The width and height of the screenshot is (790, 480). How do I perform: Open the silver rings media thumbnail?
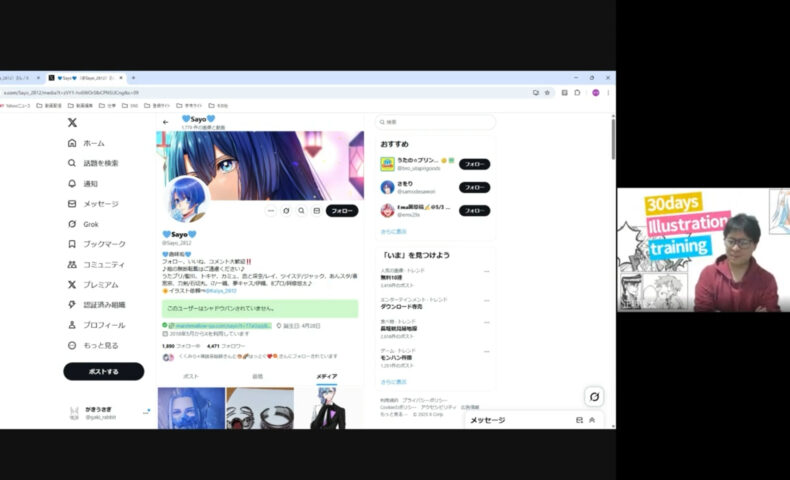click(x=260, y=408)
